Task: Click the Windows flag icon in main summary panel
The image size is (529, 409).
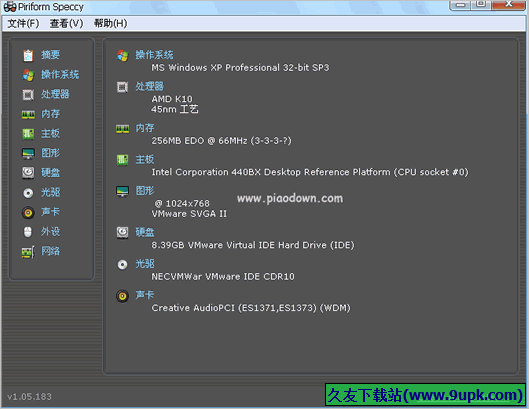Action: point(122,56)
